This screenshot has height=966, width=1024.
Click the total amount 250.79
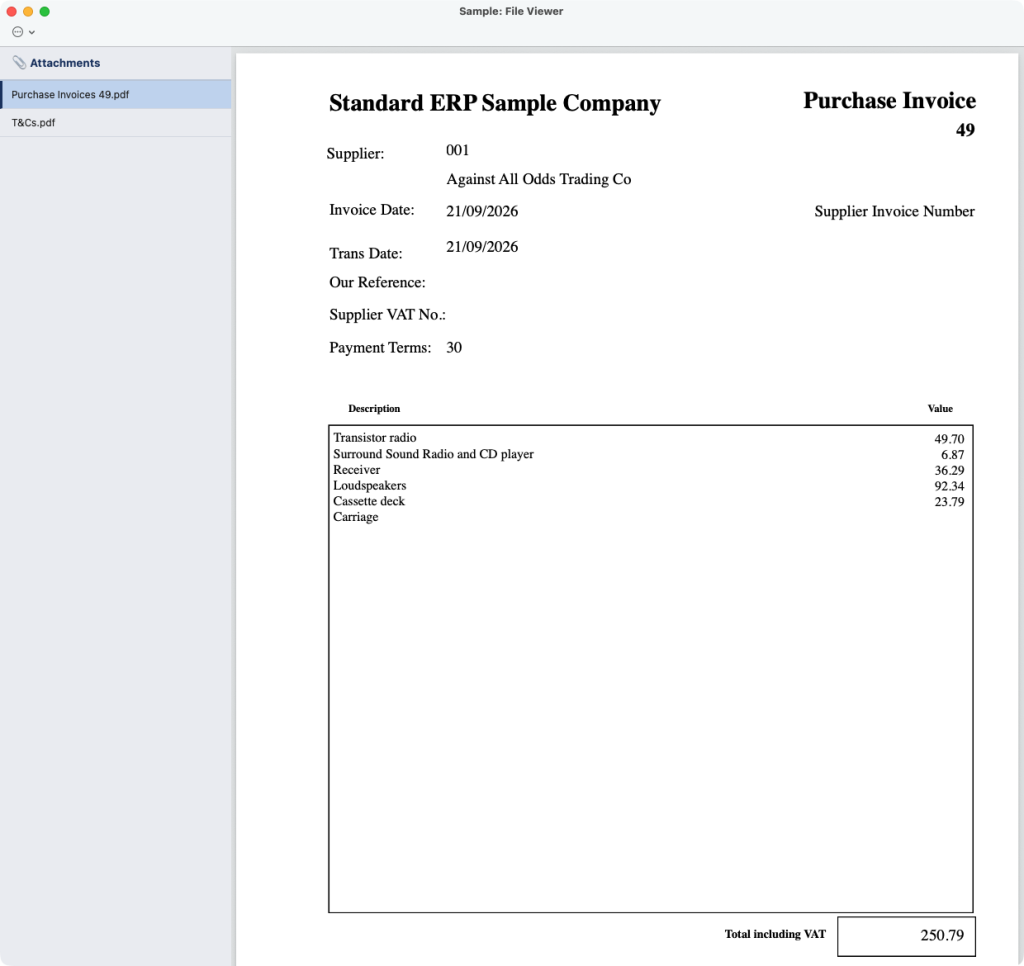942,935
